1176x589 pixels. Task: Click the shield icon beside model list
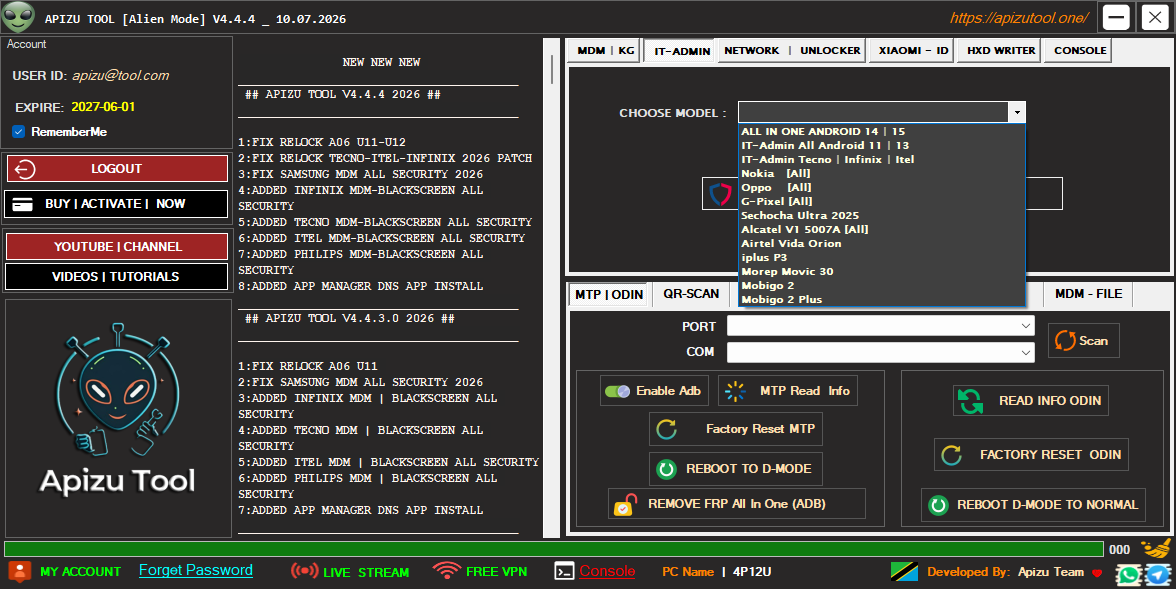coord(720,194)
